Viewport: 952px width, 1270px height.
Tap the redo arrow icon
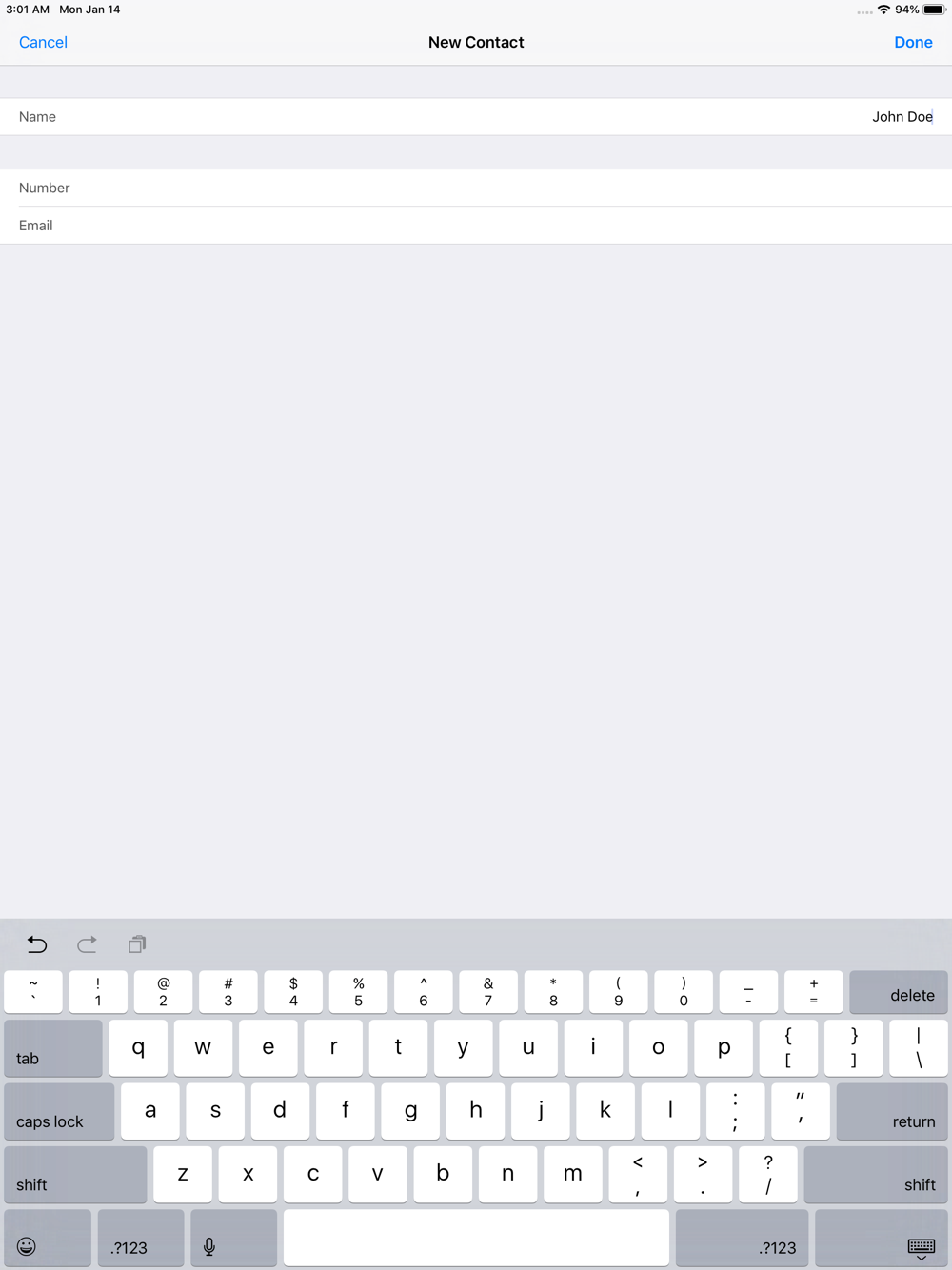click(87, 944)
